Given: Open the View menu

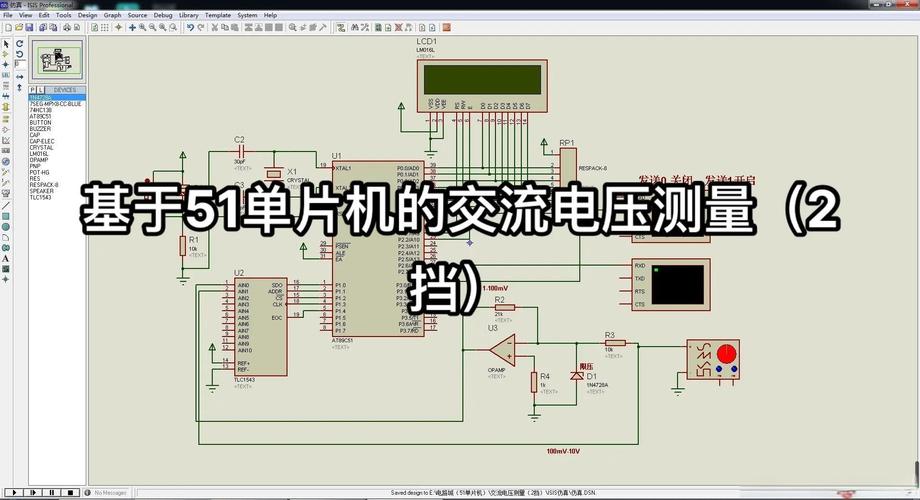Looking at the screenshot, I should [x=25, y=15].
